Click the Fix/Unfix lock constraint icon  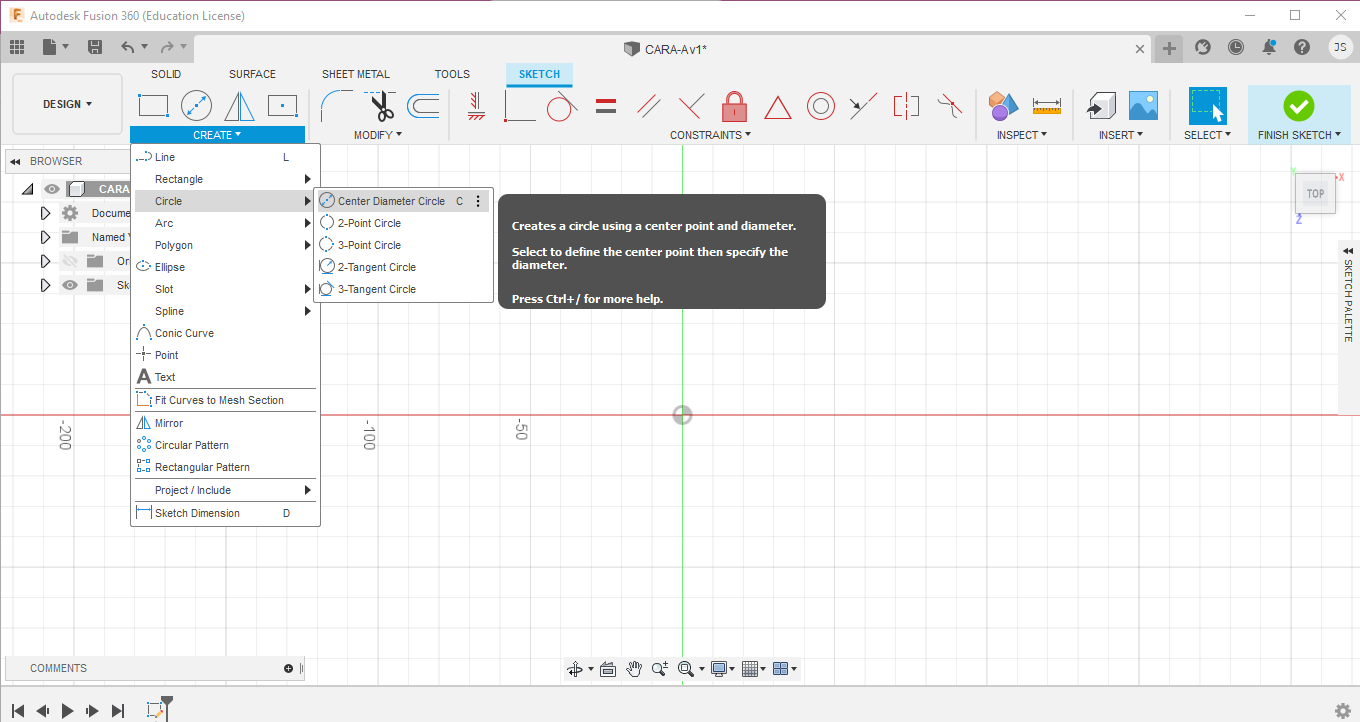[735, 105]
